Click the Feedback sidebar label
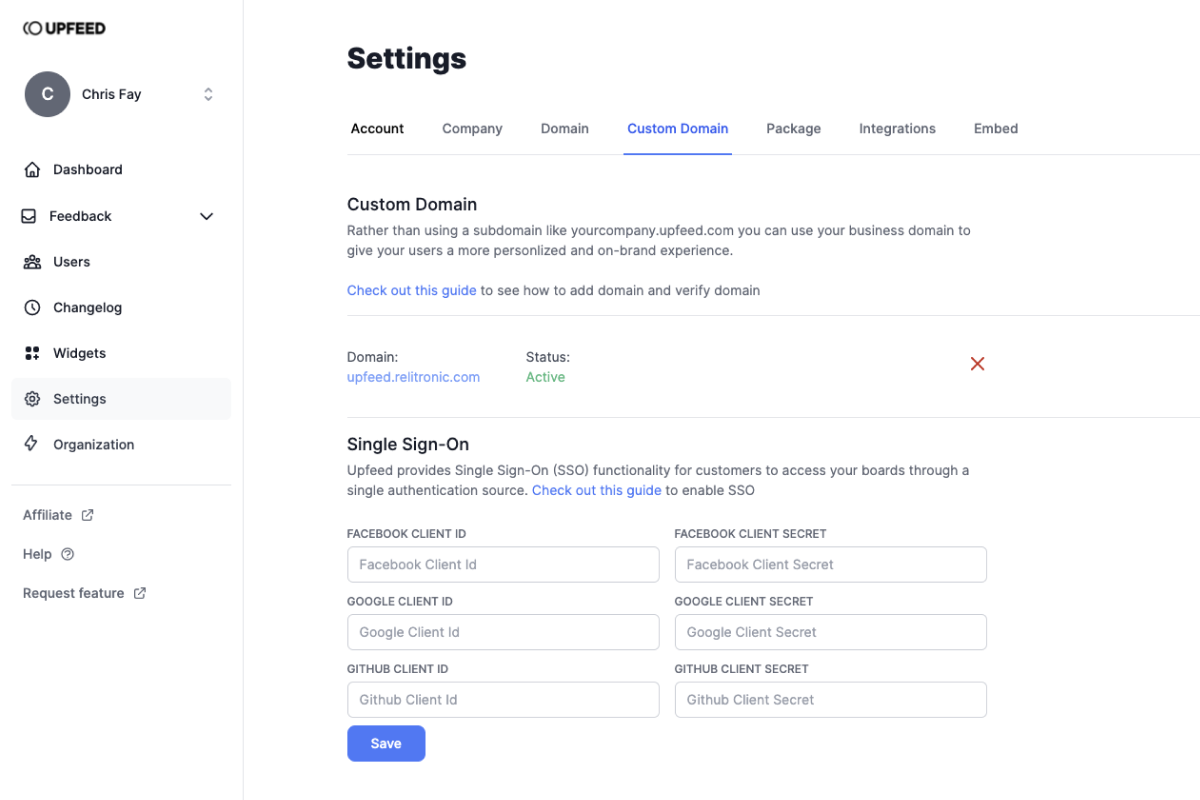The image size is (1200, 800). click(80, 216)
